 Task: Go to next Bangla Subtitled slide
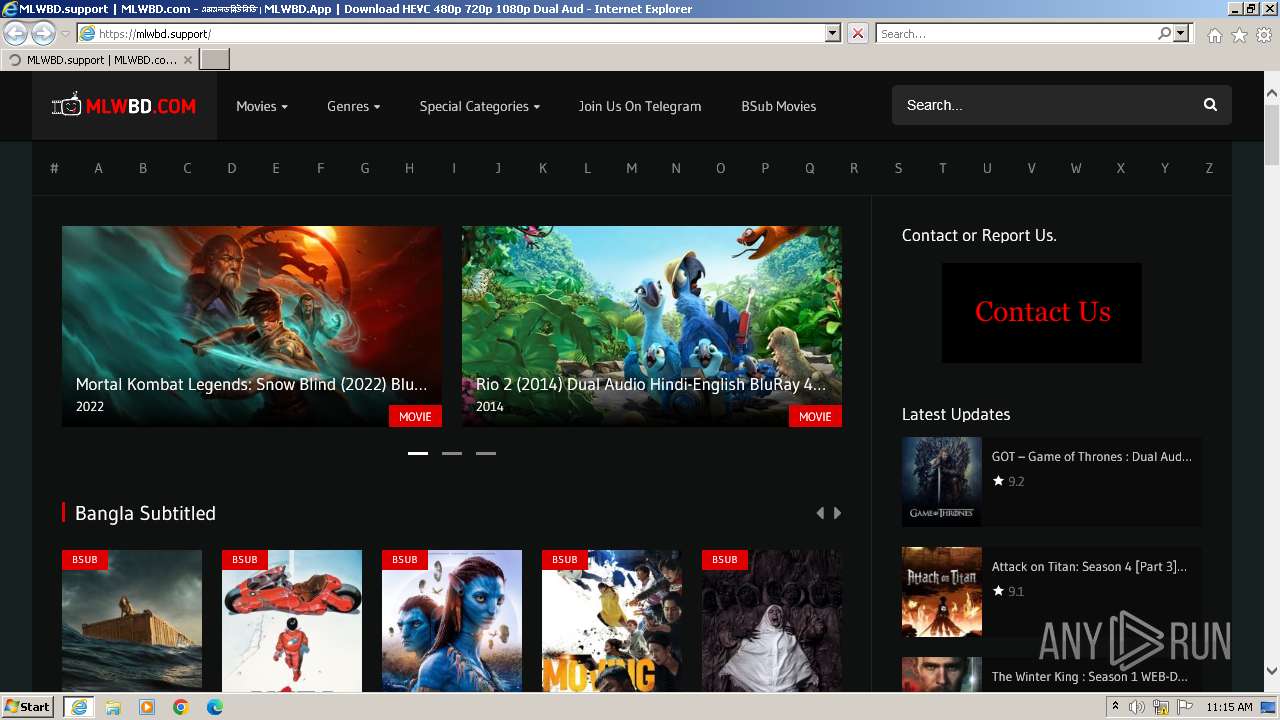pyautogui.click(x=837, y=513)
